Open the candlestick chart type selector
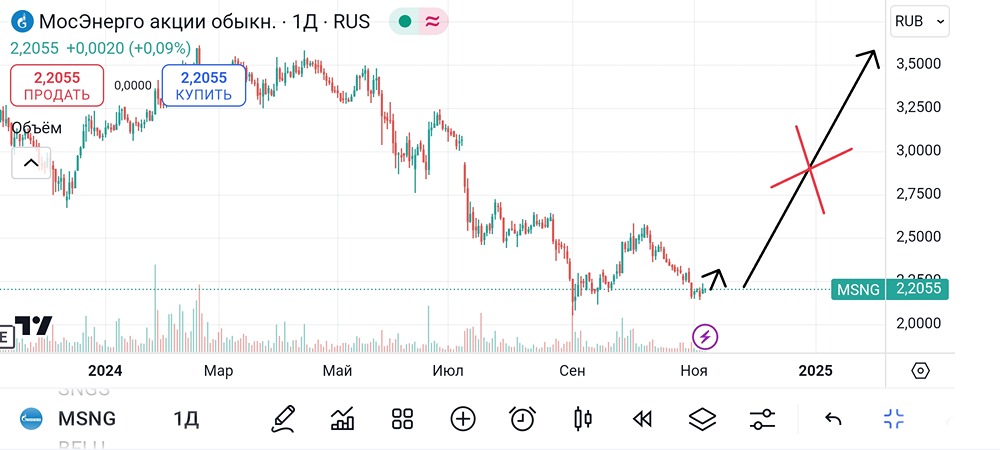1000x450 pixels. click(x=583, y=419)
